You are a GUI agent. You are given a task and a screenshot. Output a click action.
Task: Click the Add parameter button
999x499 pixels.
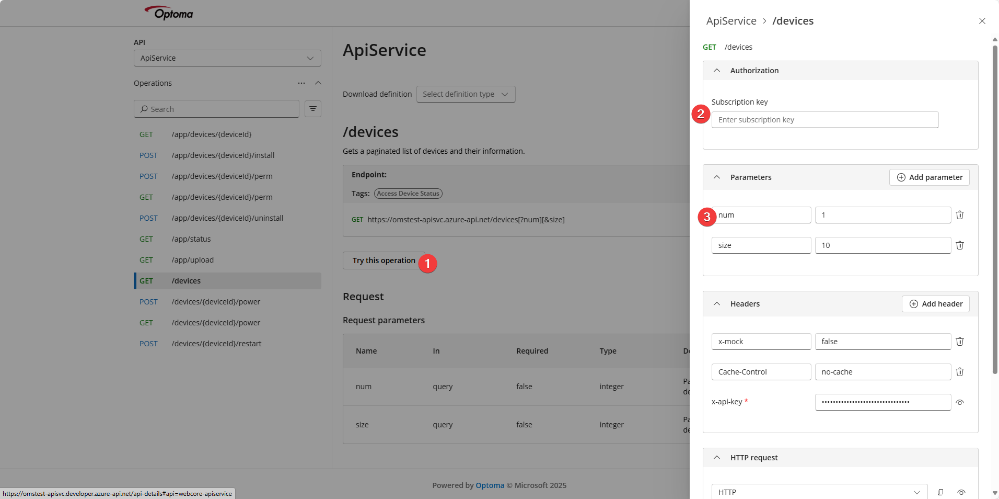tap(929, 177)
